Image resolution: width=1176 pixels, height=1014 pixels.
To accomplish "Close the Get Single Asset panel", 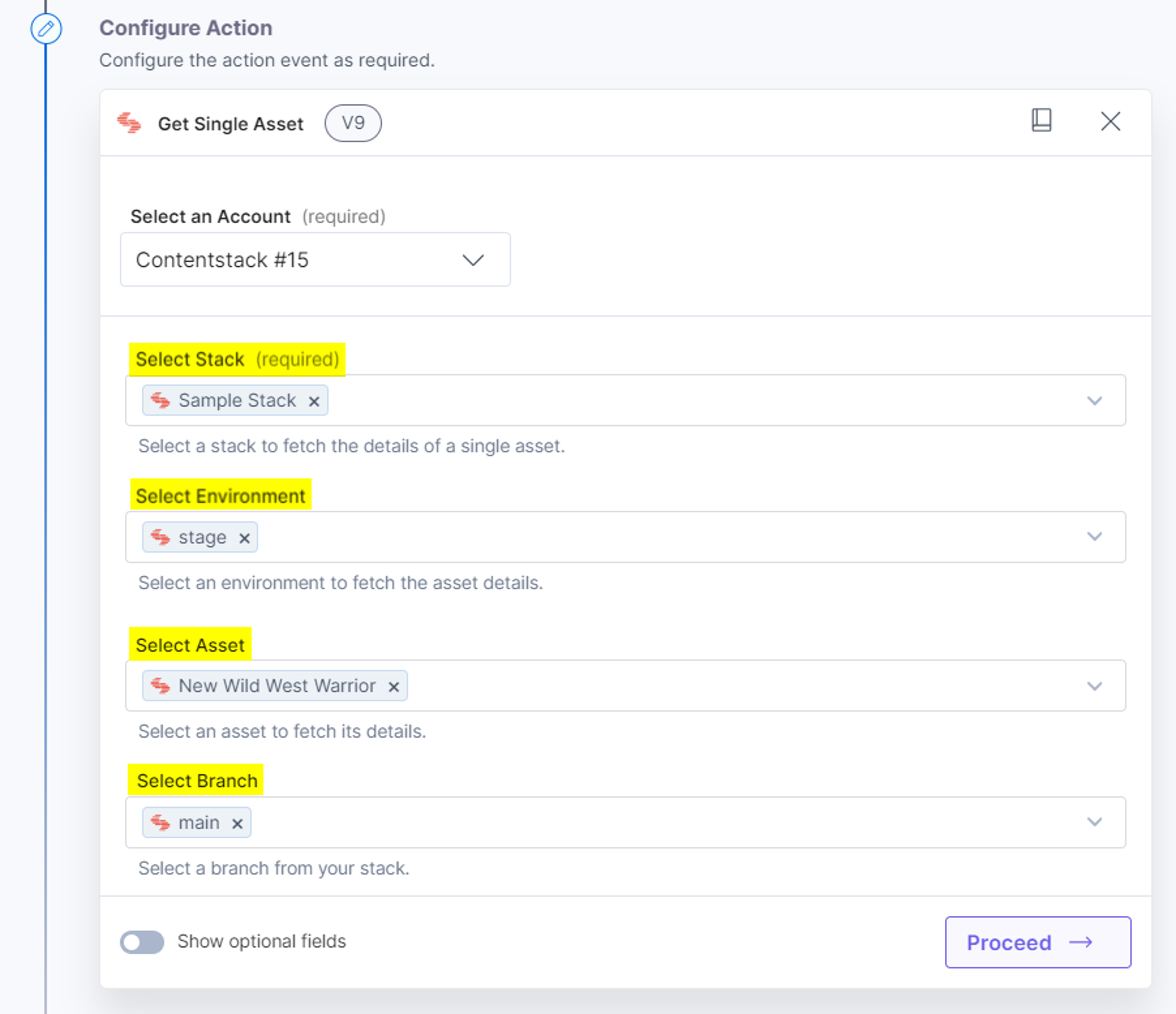I will click(x=1110, y=121).
